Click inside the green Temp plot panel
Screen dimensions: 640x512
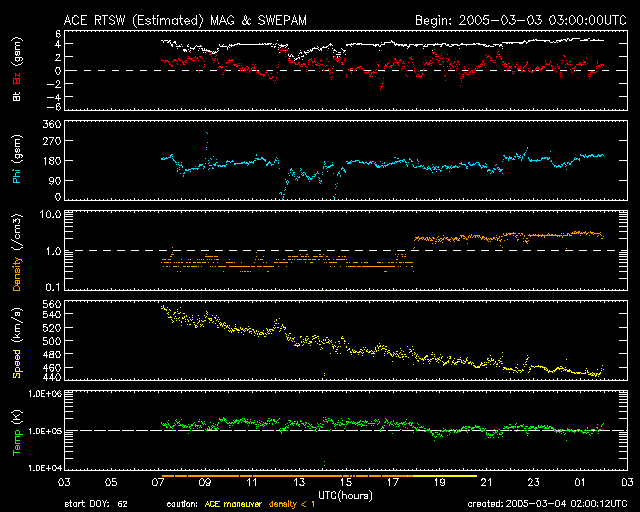(346, 431)
